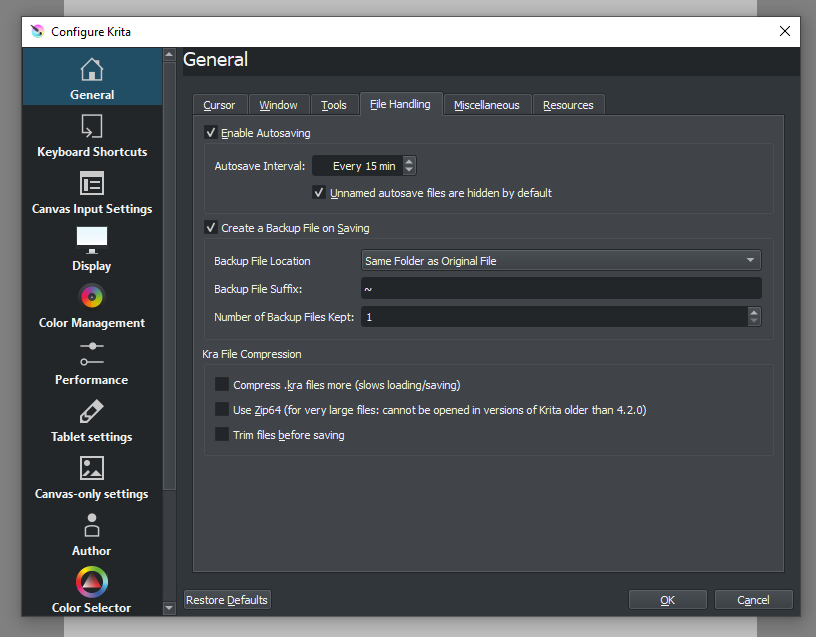Click Kra File Compression heading text
The width and height of the screenshot is (816, 637).
pos(252,354)
